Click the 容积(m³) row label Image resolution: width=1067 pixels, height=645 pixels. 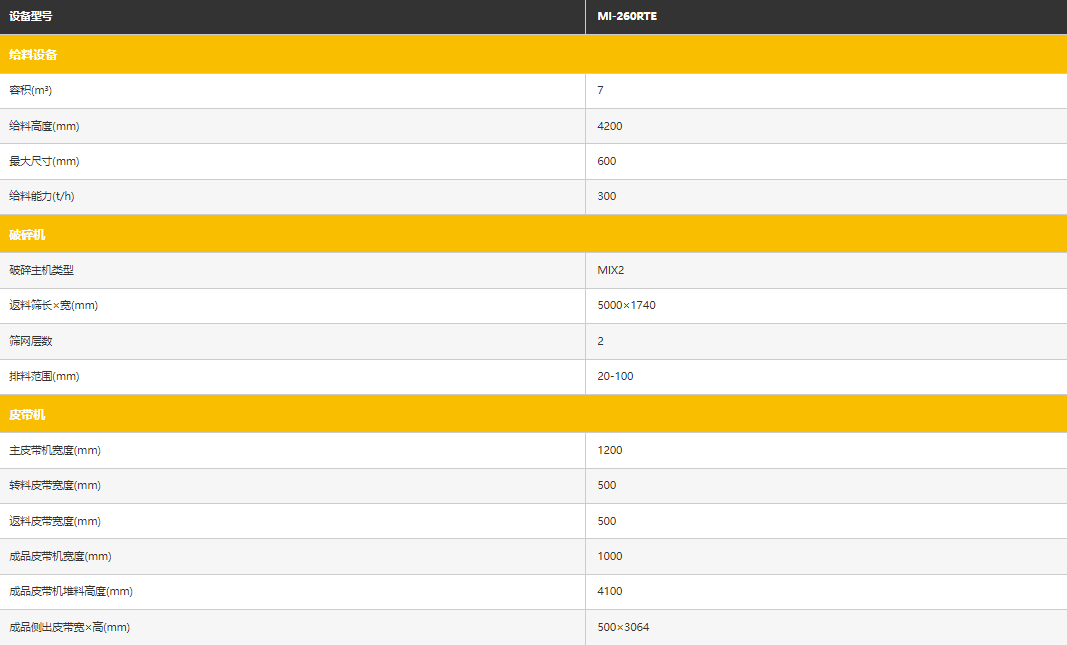tap(30, 90)
